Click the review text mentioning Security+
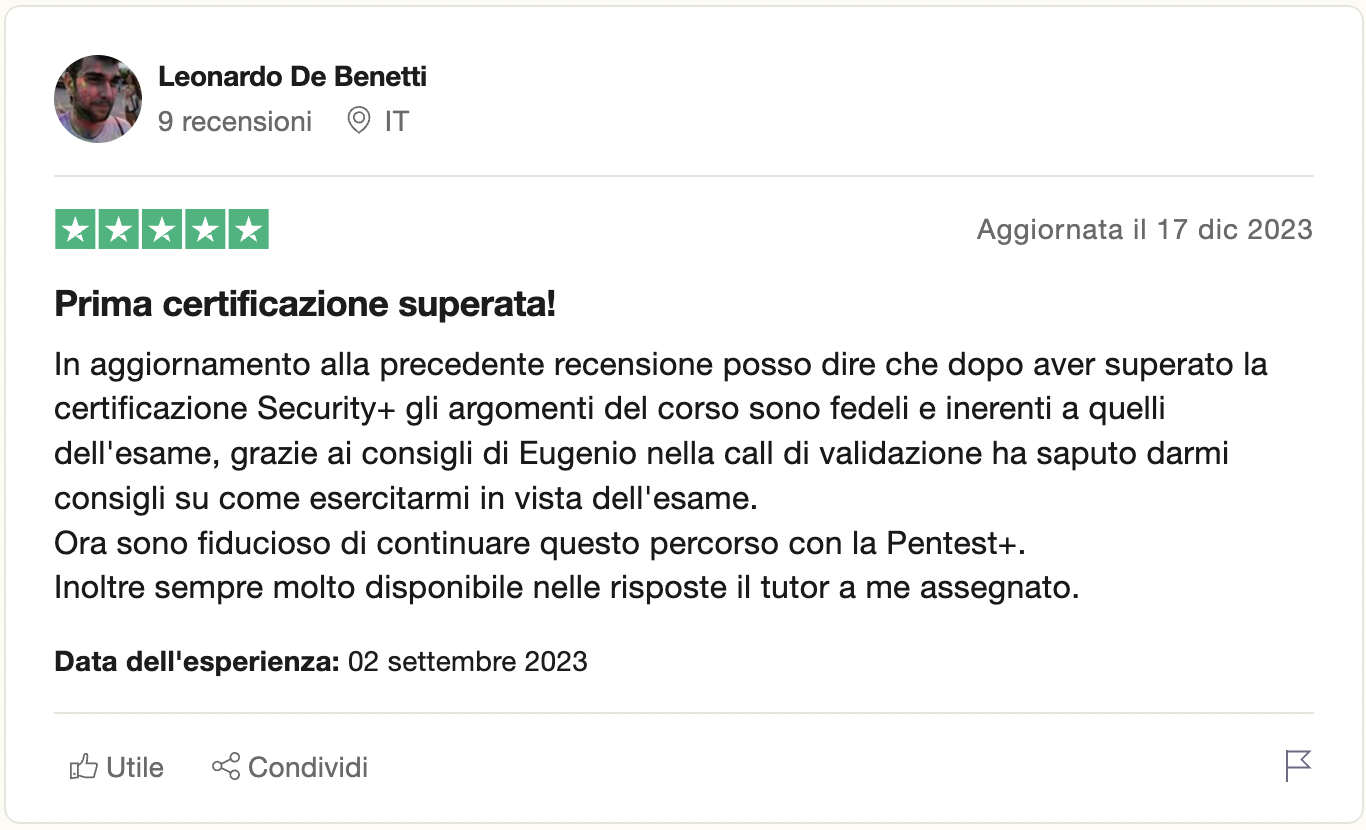1366x830 pixels. [660, 409]
